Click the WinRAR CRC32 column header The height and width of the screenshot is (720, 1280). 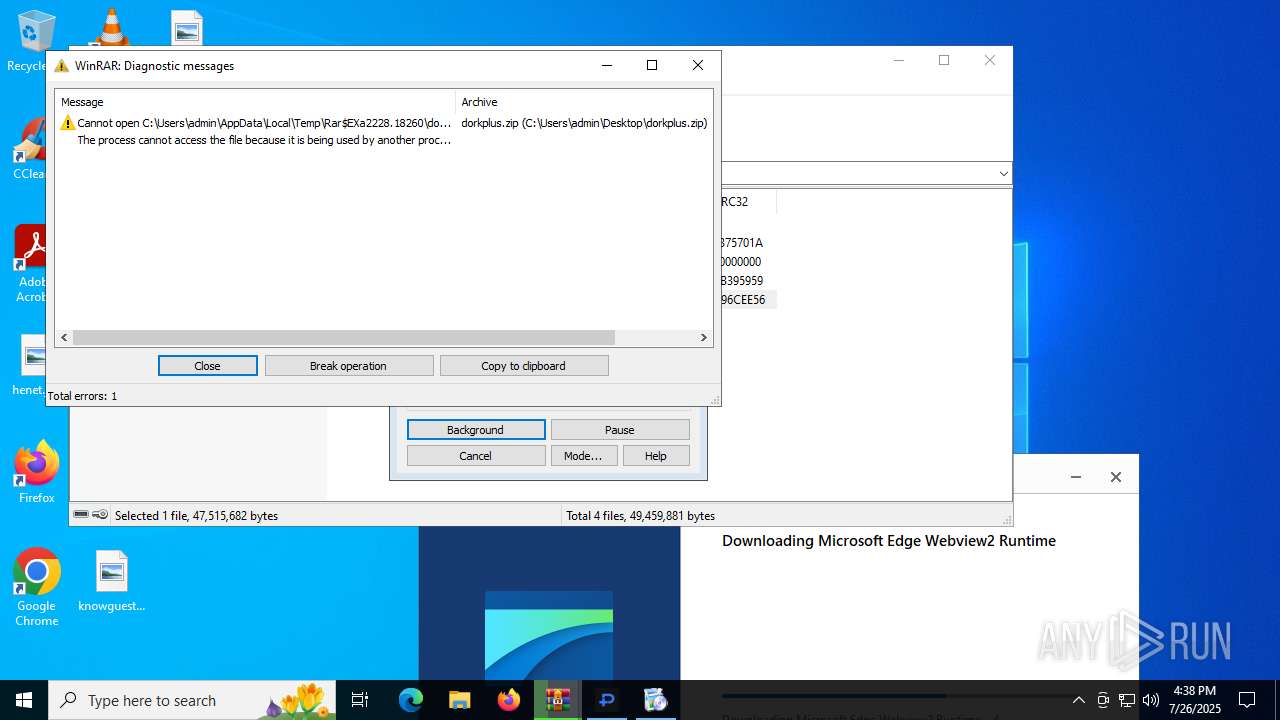747,202
